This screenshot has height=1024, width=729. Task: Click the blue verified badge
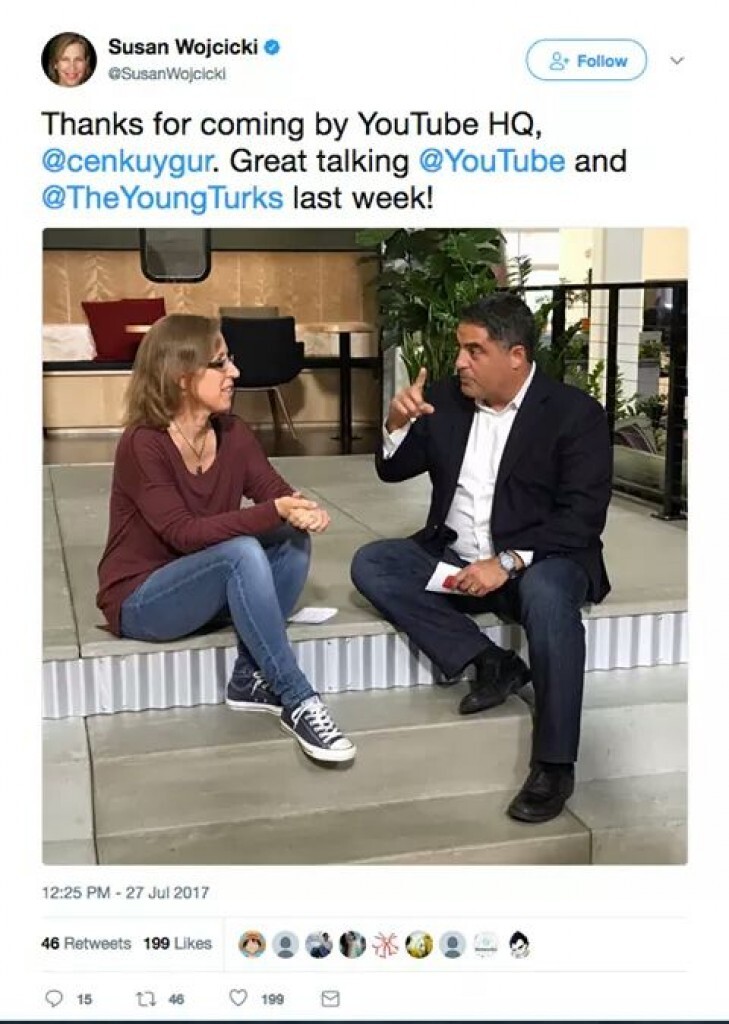[272, 47]
